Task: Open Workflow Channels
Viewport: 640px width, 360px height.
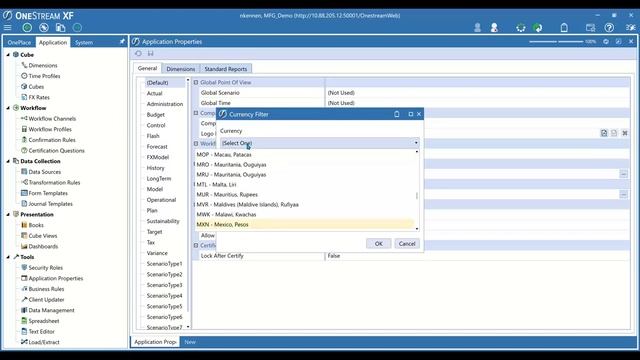Action: pyautogui.click(x=52, y=118)
